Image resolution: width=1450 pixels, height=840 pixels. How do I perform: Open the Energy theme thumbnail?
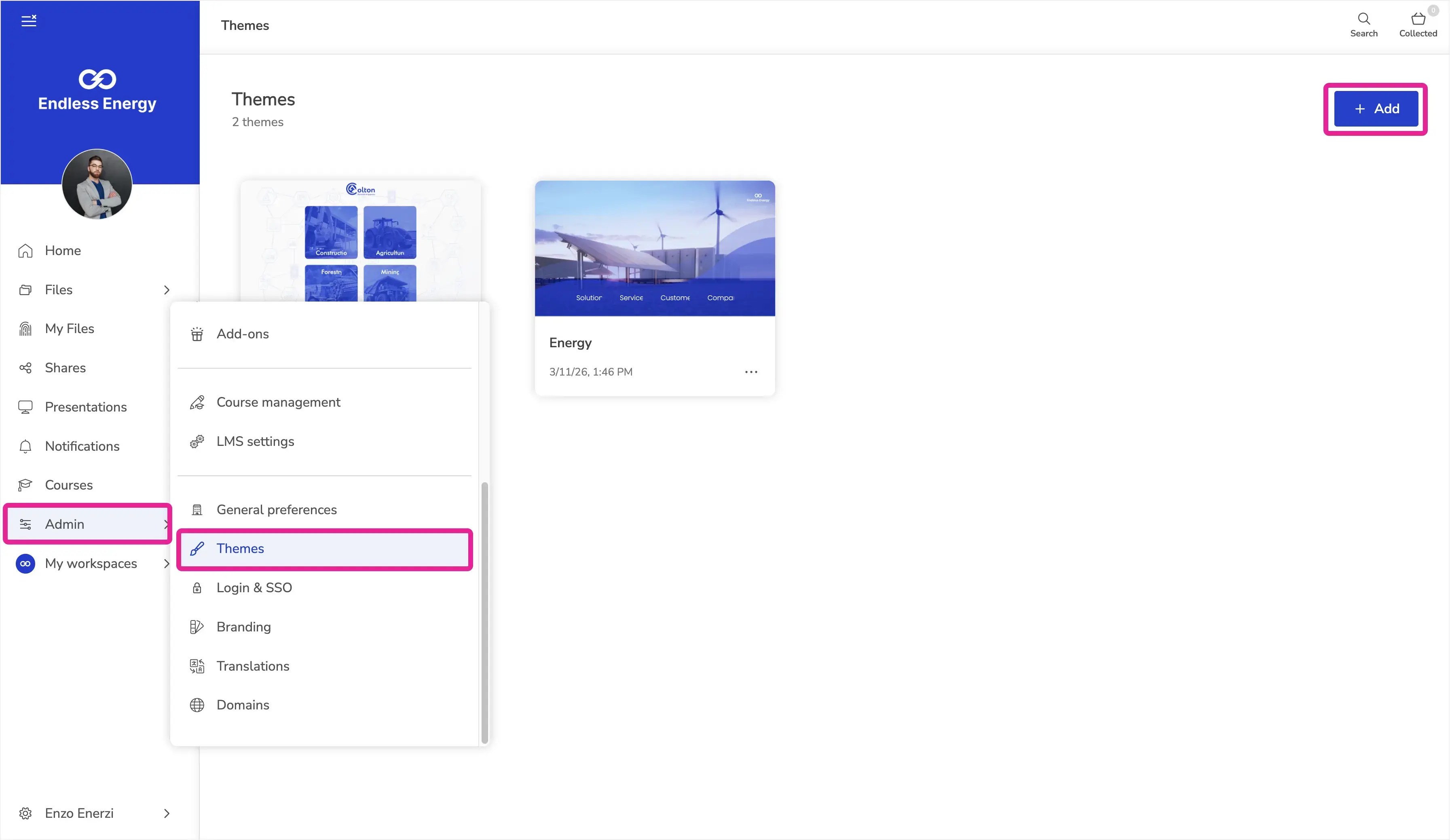(655, 249)
